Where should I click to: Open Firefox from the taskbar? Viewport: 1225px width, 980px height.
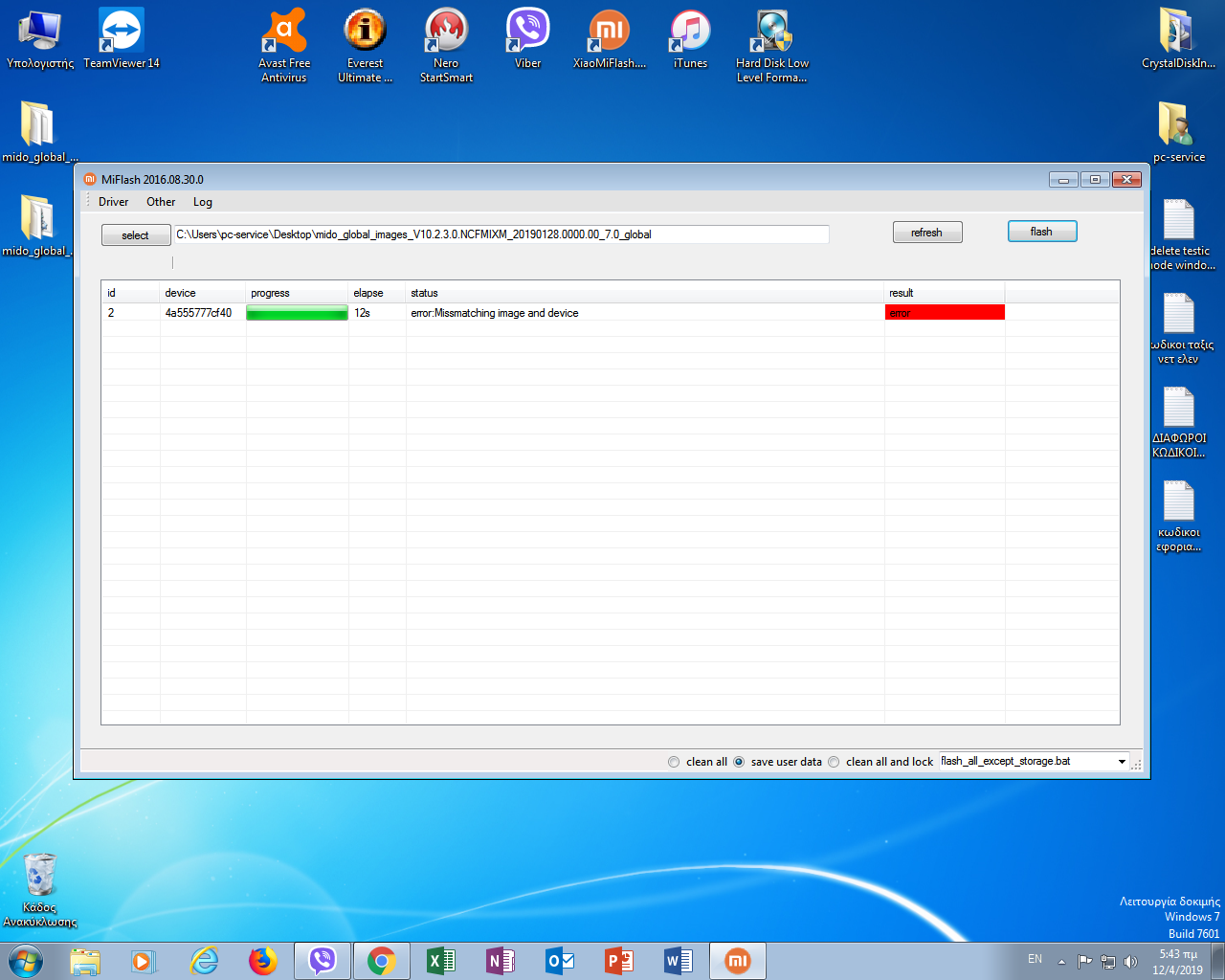click(x=263, y=961)
